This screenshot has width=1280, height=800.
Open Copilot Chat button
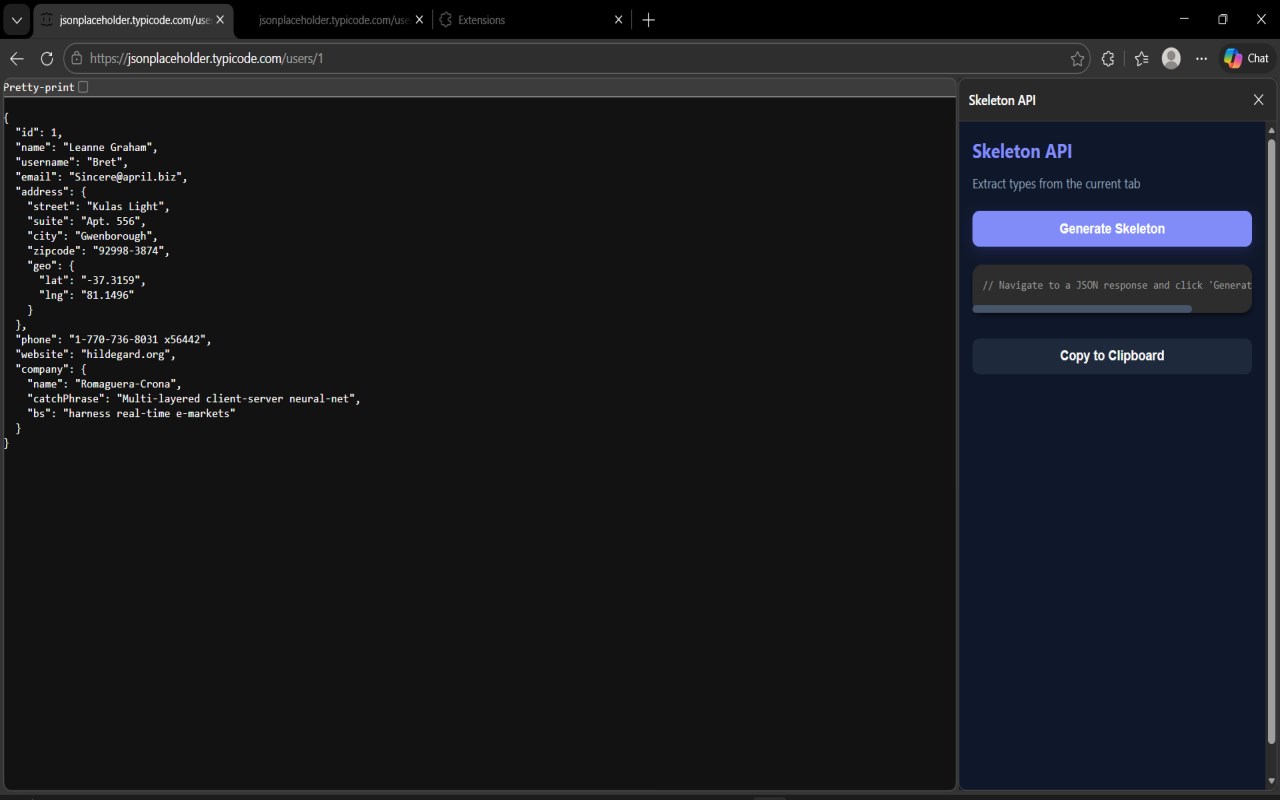(x=1246, y=59)
